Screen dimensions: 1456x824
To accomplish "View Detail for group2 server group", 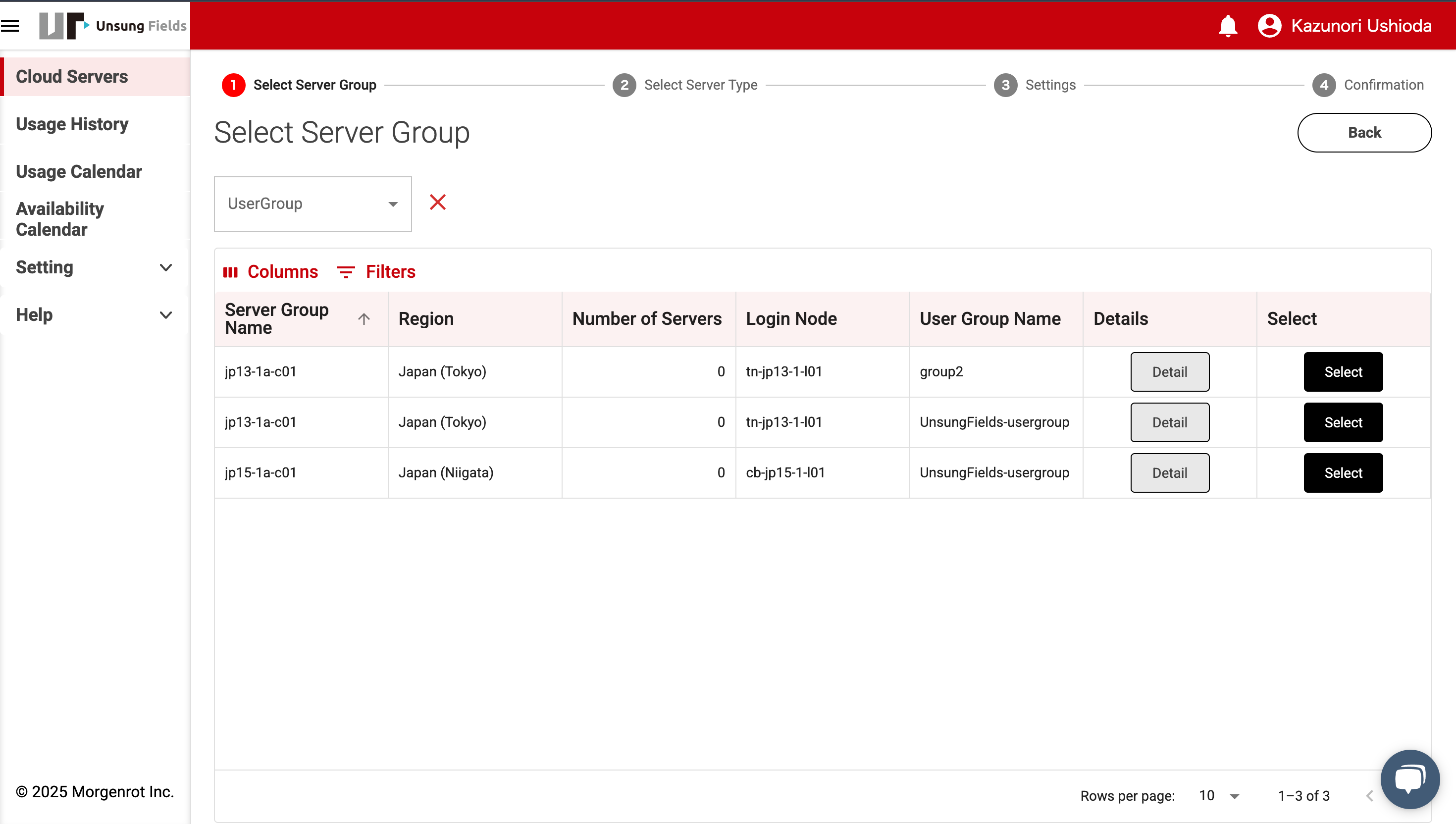I will [1169, 372].
